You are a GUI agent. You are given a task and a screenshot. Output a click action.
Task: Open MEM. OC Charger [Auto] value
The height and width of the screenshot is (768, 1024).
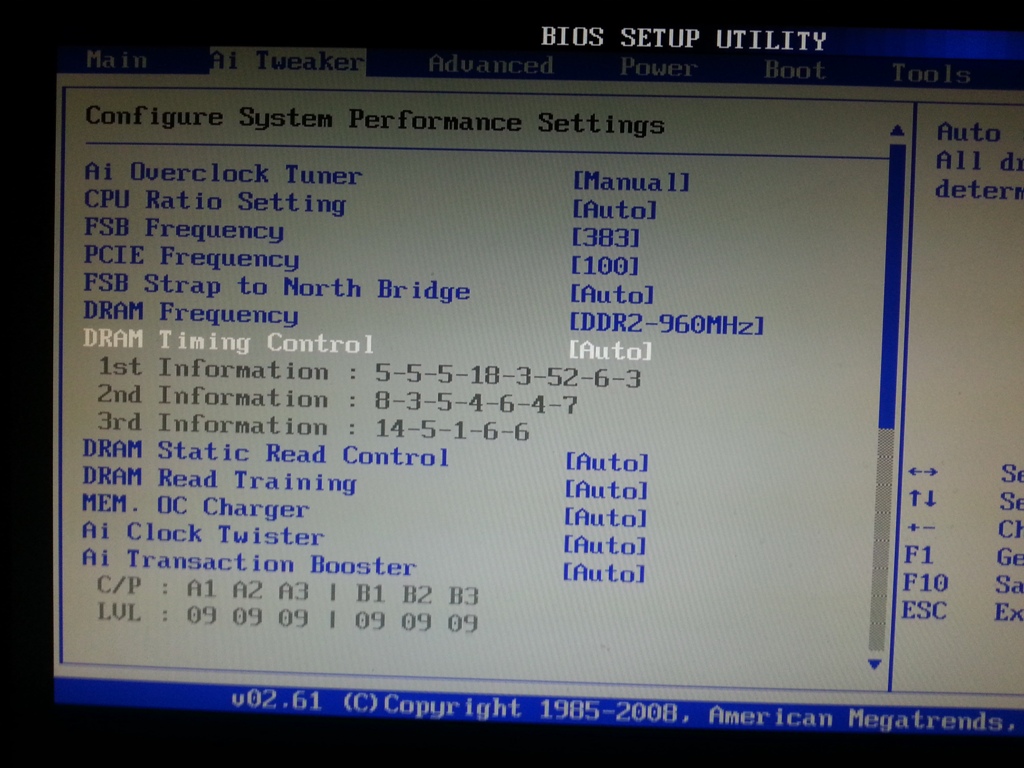click(x=605, y=517)
